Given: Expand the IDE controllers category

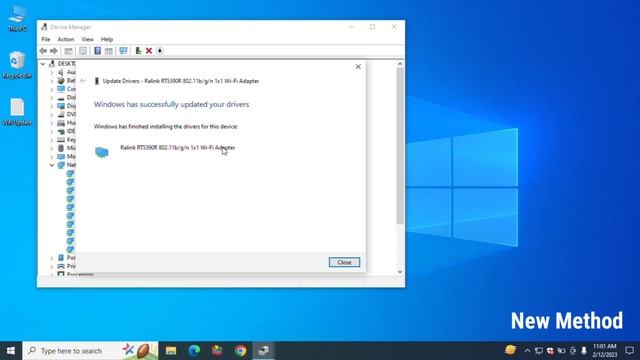Looking at the screenshot, I should pyautogui.click(x=52, y=131).
